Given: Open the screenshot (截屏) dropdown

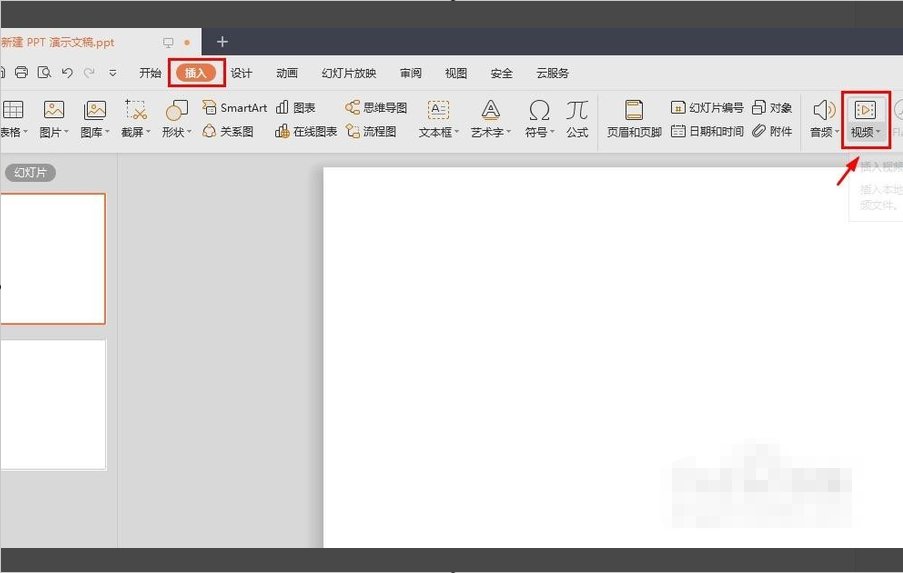Looking at the screenshot, I should click(x=136, y=132).
